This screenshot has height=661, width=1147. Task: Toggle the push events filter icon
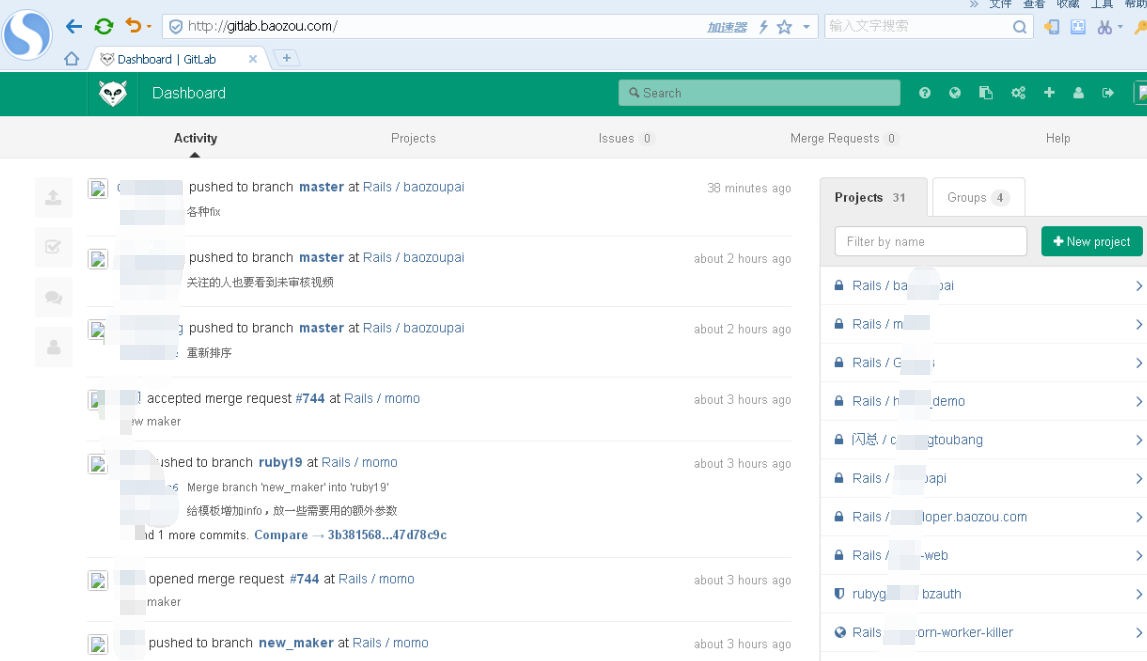53,197
